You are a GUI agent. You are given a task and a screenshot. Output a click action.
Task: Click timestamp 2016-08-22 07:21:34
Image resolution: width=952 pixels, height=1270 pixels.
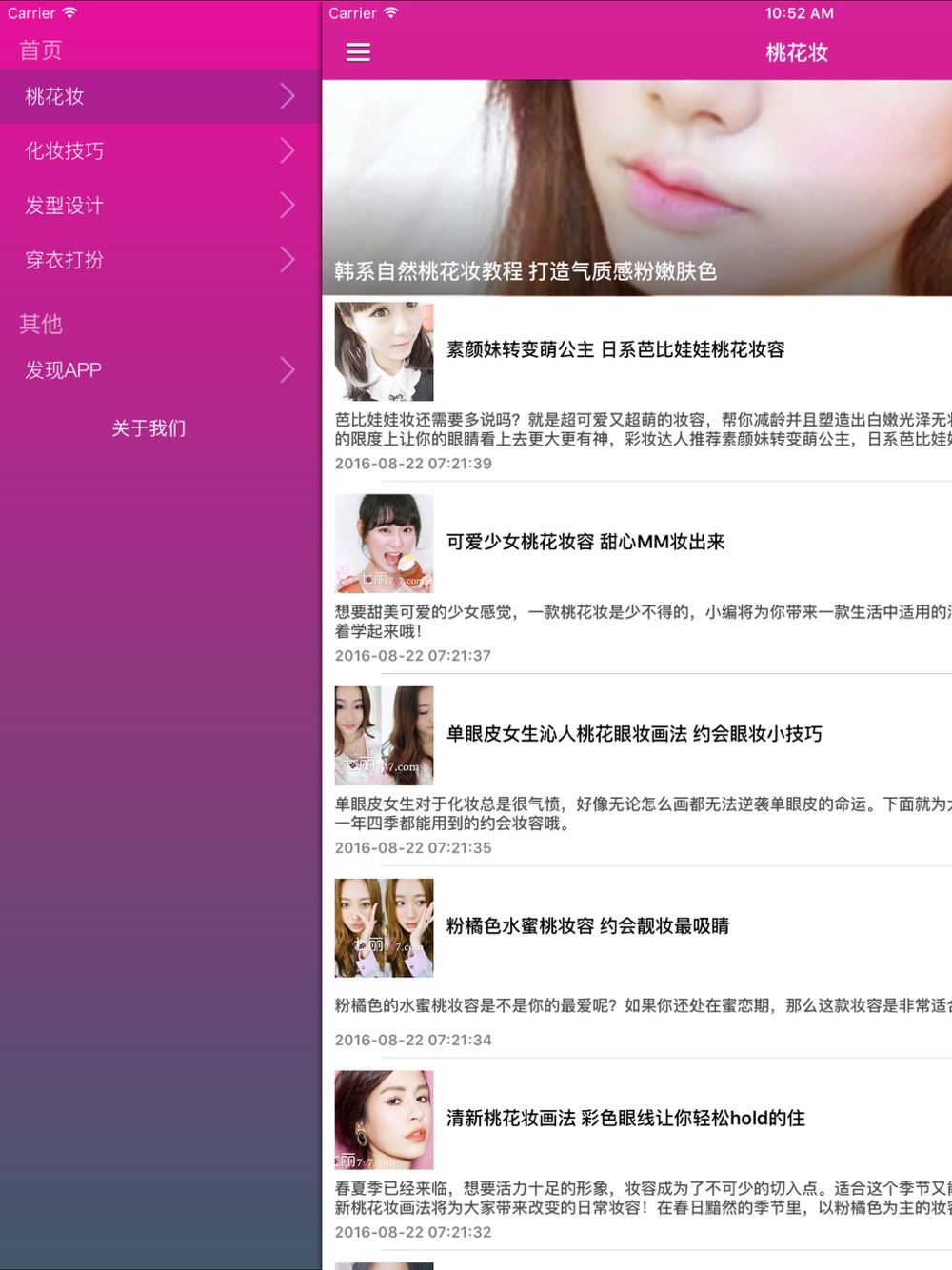click(x=413, y=1041)
